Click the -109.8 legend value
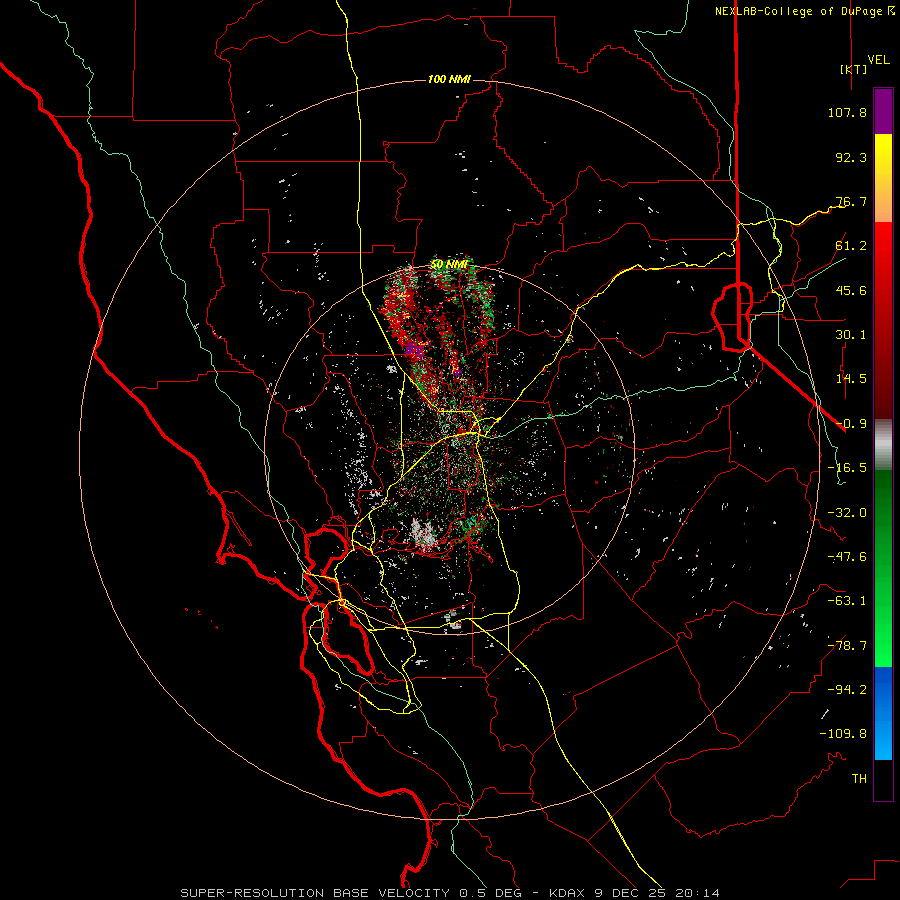This screenshot has height=900, width=900. coord(843,734)
